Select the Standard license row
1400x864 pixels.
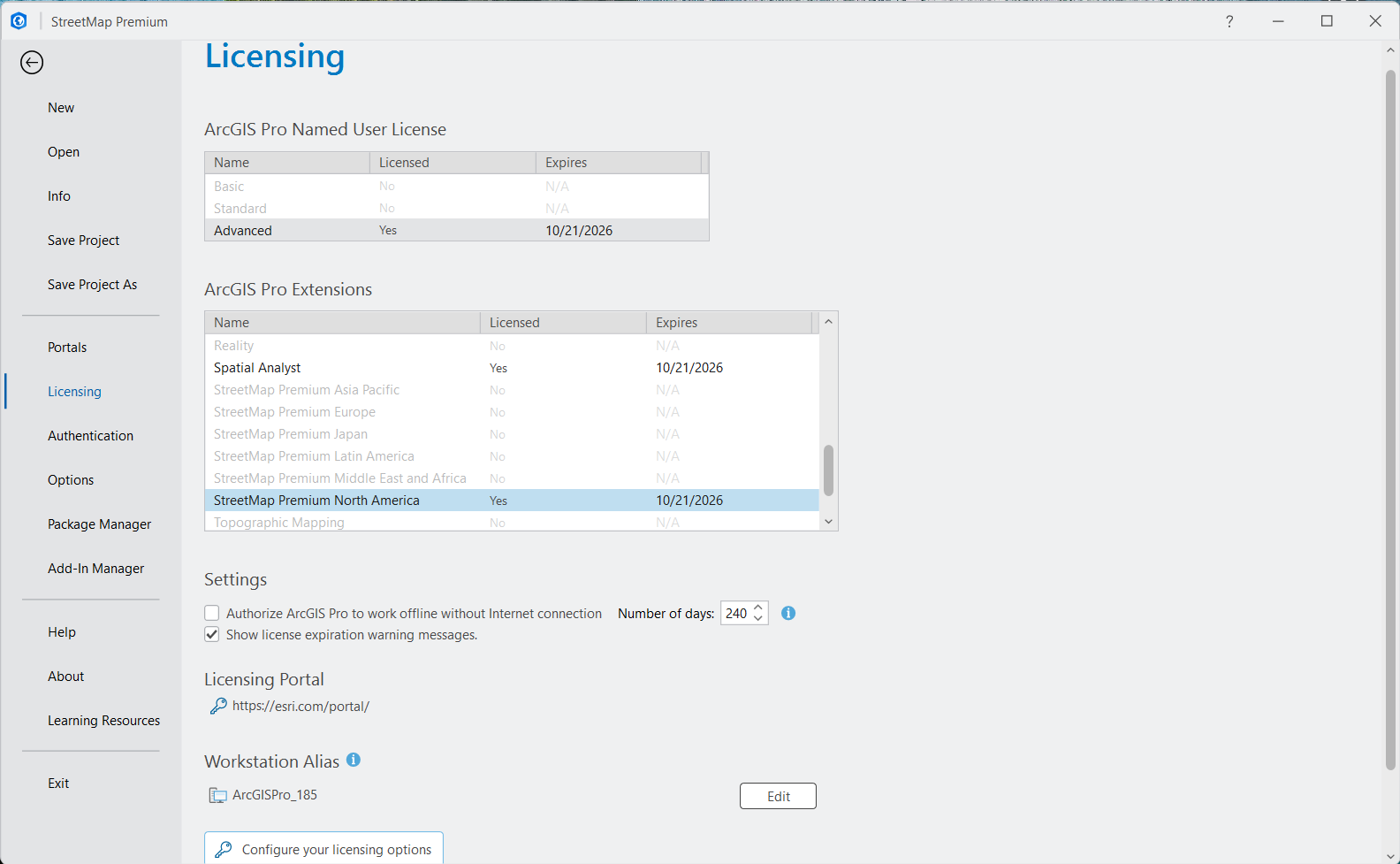click(x=457, y=208)
